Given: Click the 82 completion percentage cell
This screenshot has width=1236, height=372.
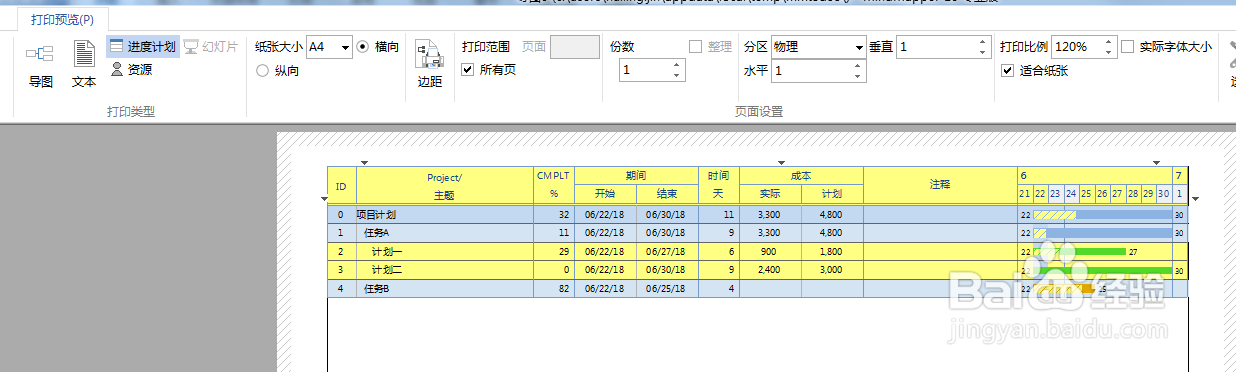Looking at the screenshot, I should [x=553, y=288].
